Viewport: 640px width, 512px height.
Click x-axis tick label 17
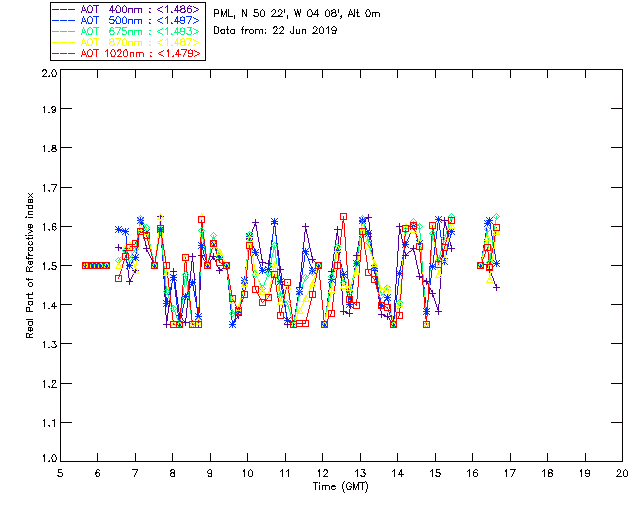(x=510, y=473)
